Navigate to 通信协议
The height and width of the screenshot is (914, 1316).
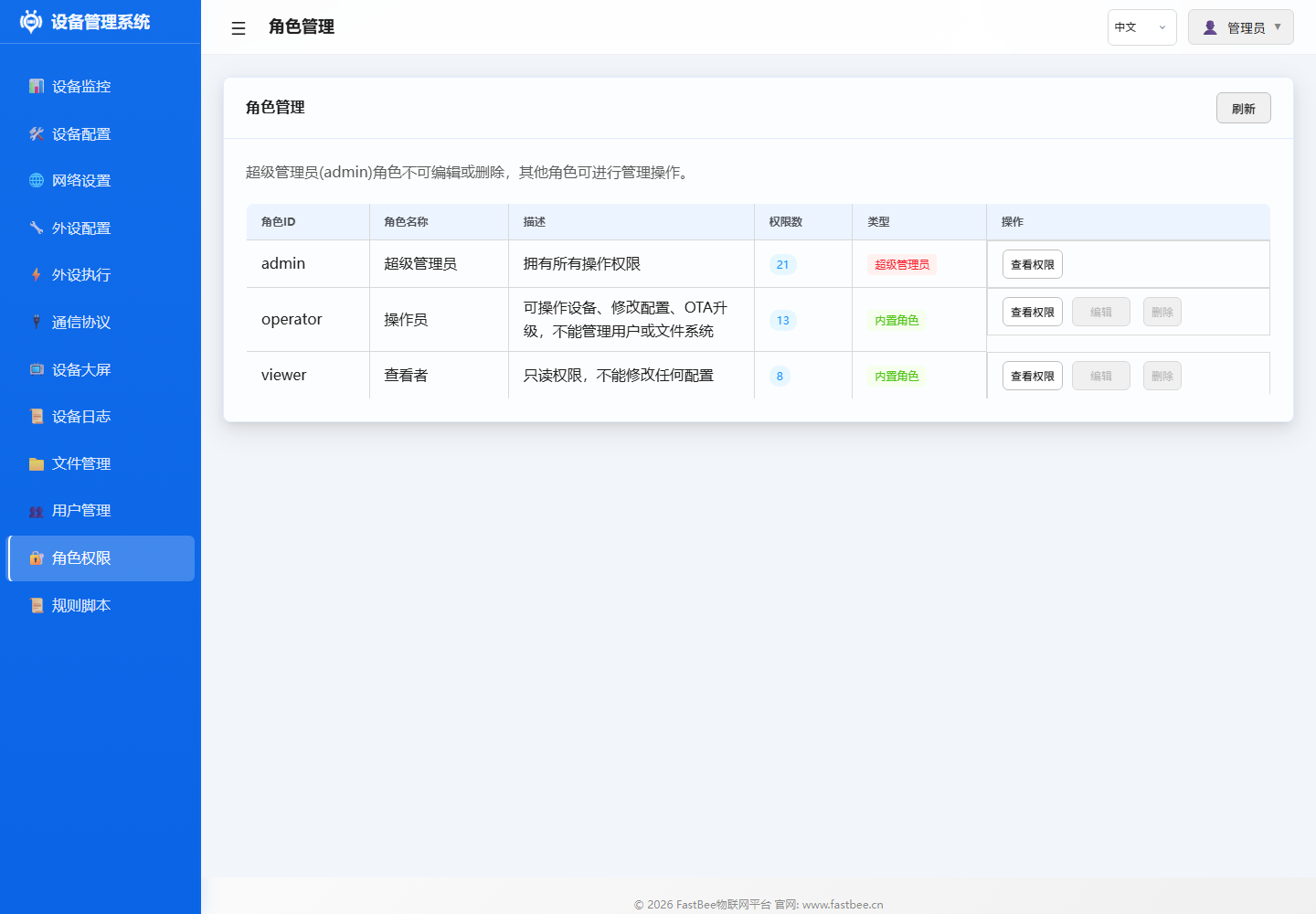tap(101, 322)
